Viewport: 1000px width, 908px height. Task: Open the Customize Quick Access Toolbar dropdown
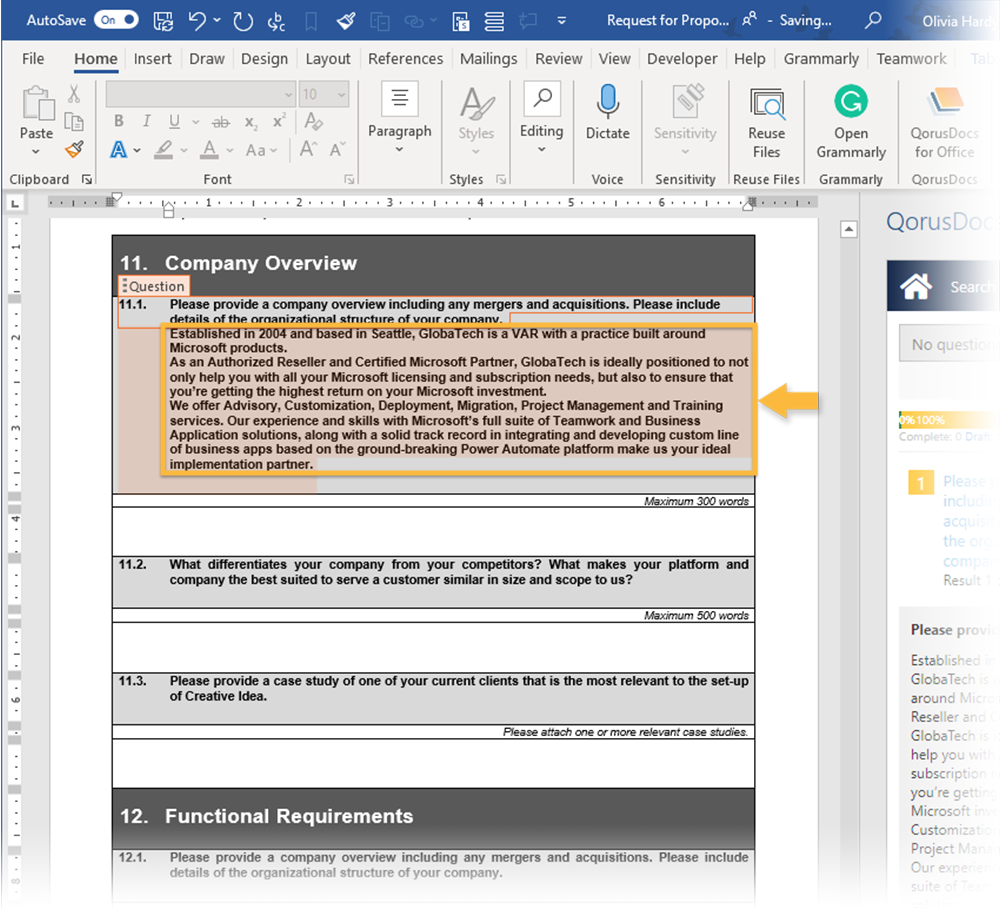(562, 20)
